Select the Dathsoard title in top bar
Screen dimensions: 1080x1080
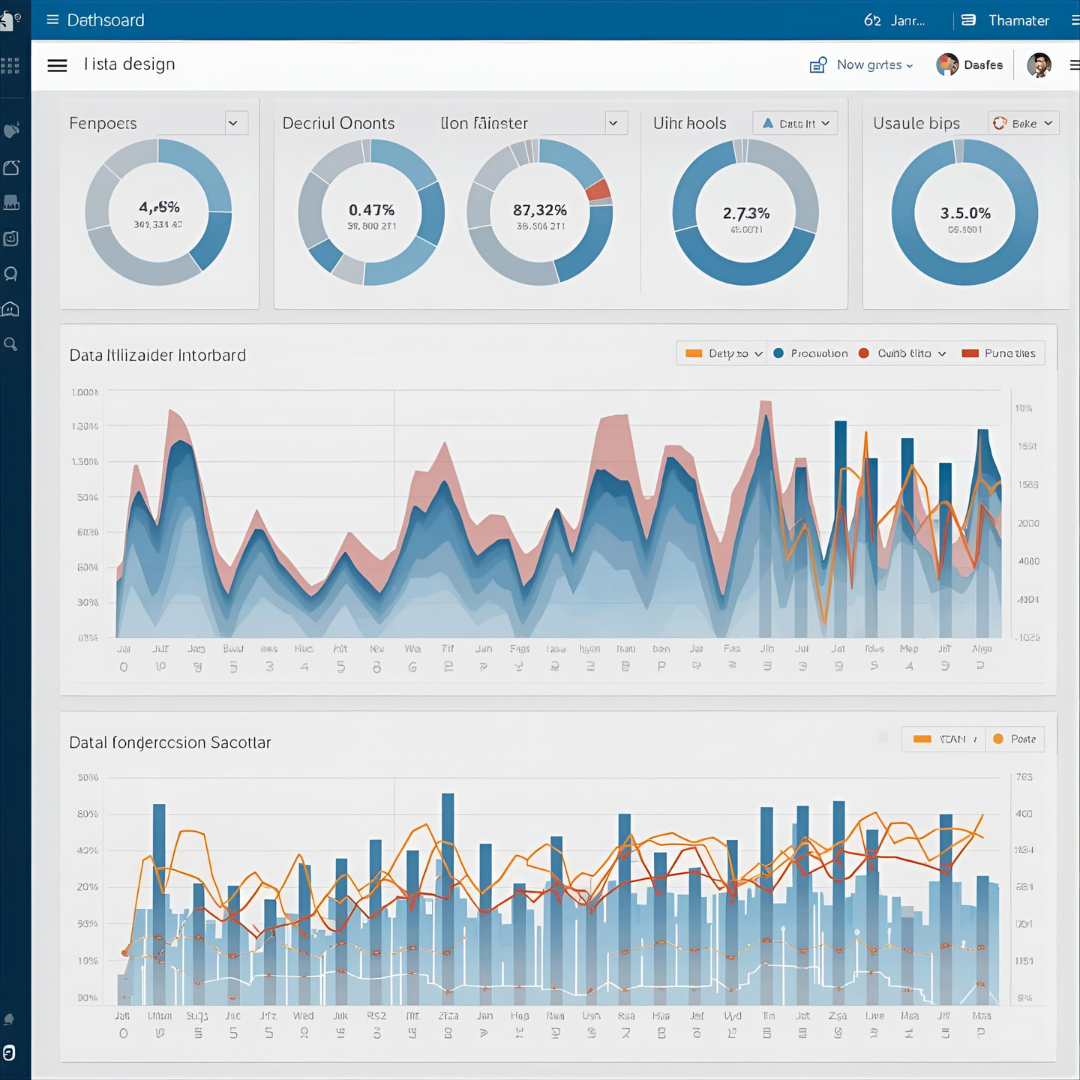(x=105, y=20)
